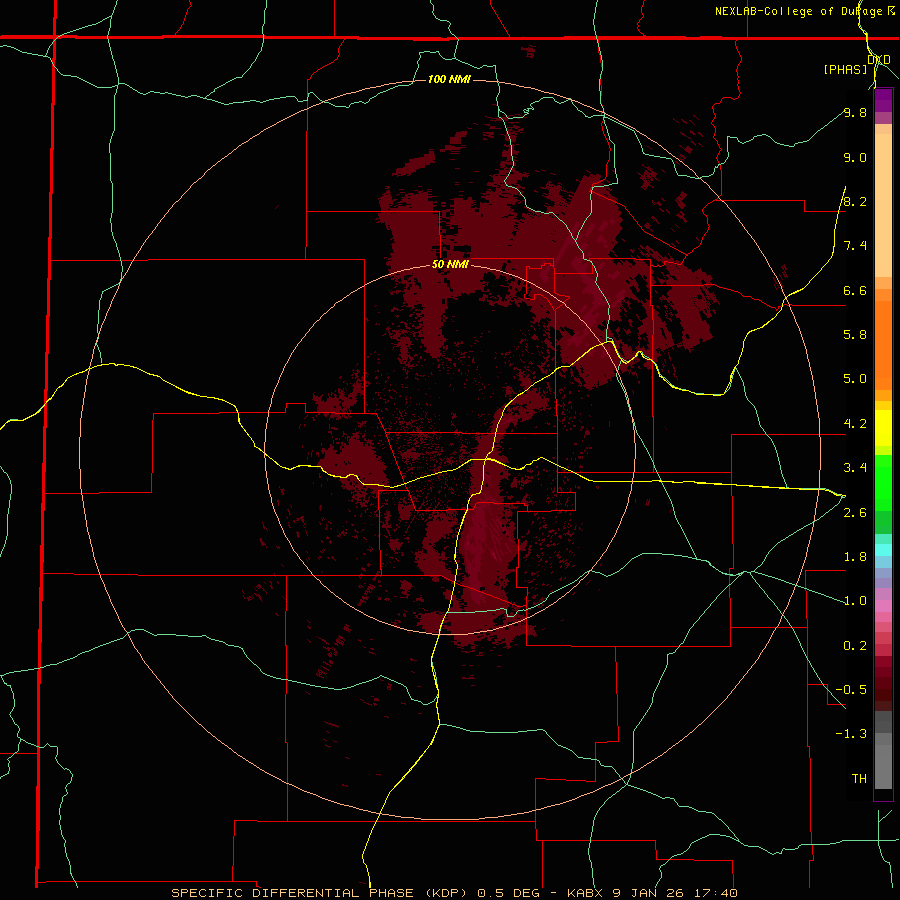The height and width of the screenshot is (900, 900).
Task: Click the SPECIFIC DIFFERENTIAL PHASE (KDP) caption
Action: [x=321, y=893]
